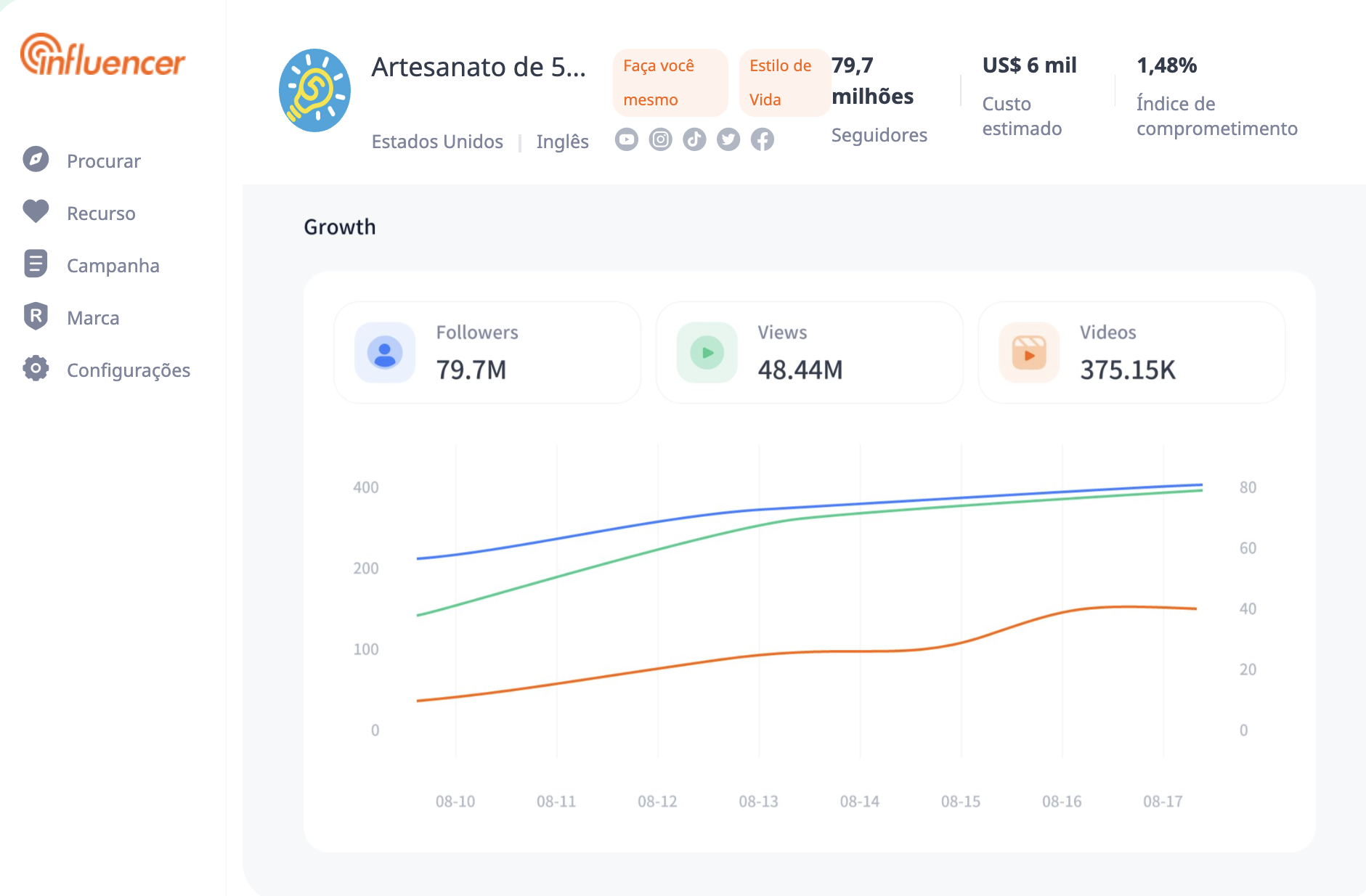Image resolution: width=1366 pixels, height=896 pixels.
Task: Open the Twitter social icon
Action: coord(728,139)
